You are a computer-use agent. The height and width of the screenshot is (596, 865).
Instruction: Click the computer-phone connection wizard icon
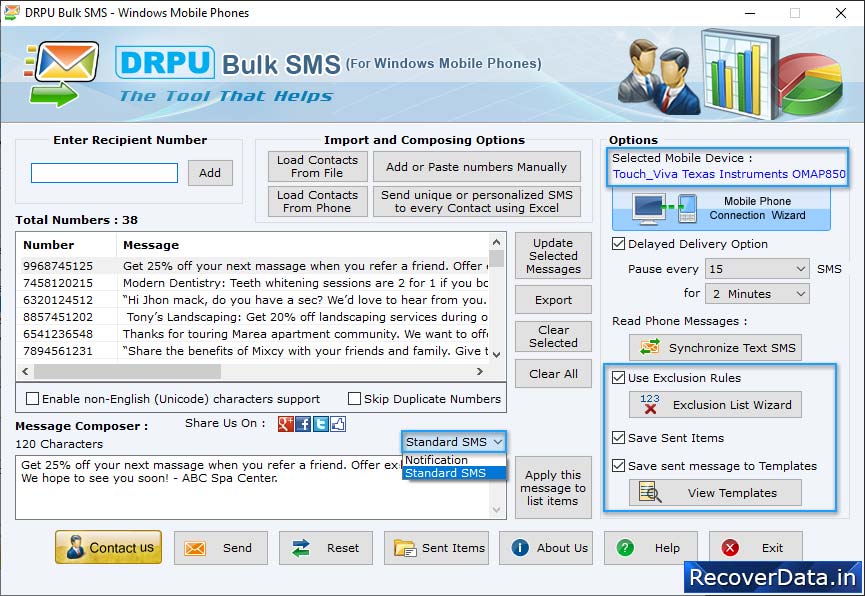click(x=665, y=209)
